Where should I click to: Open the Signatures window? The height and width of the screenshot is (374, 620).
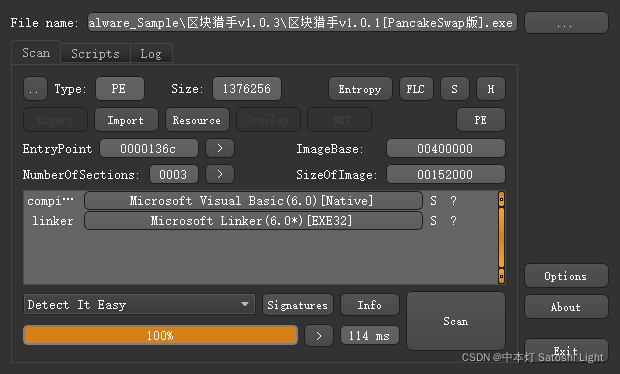tap(298, 305)
